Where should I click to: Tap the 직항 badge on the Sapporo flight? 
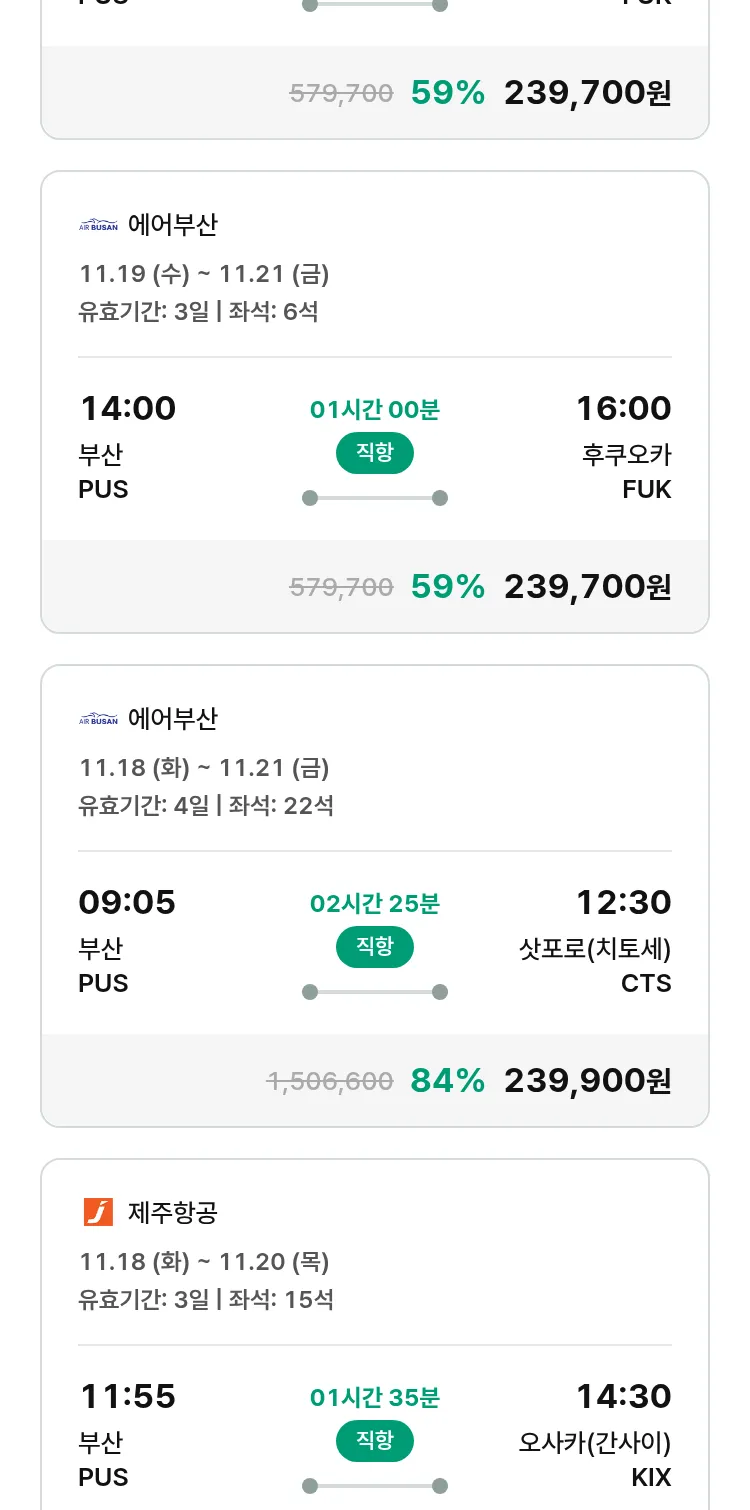(374, 947)
